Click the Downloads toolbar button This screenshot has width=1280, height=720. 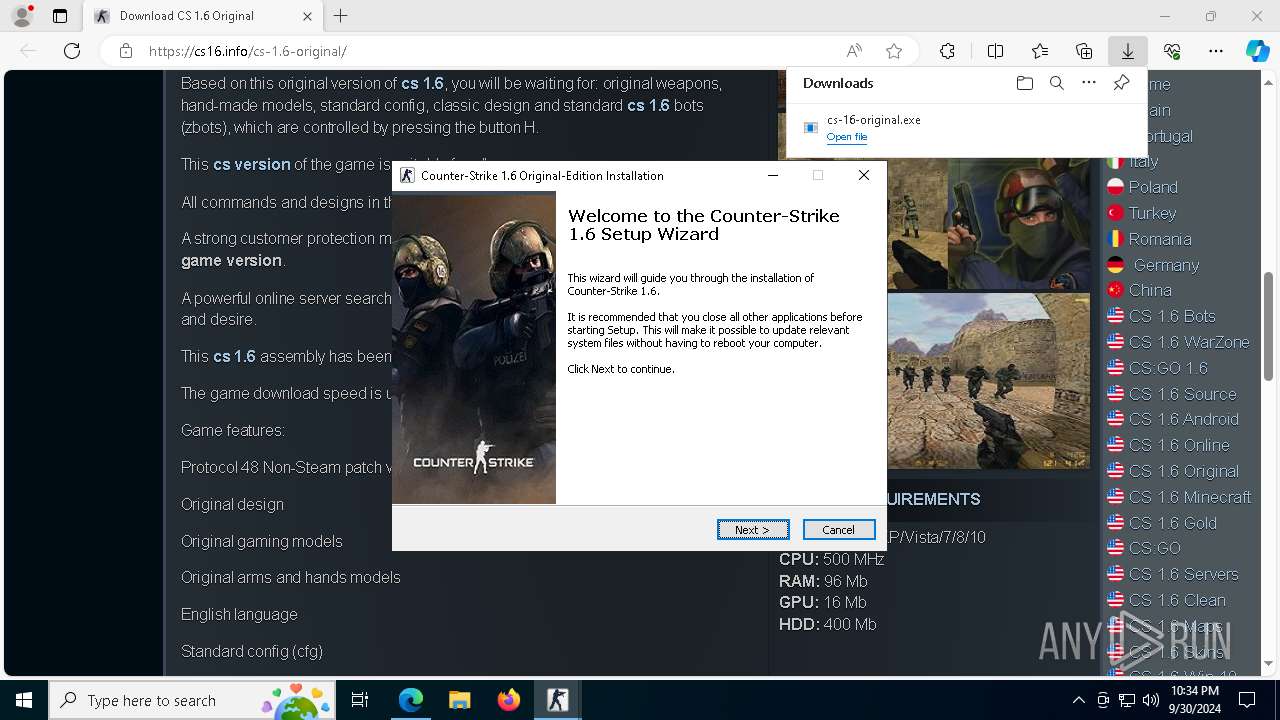[x=1127, y=51]
